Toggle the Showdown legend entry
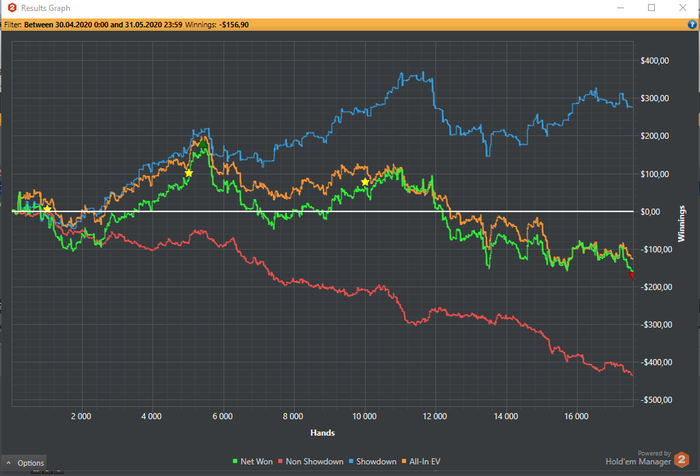This screenshot has height=476, width=700. click(372, 461)
